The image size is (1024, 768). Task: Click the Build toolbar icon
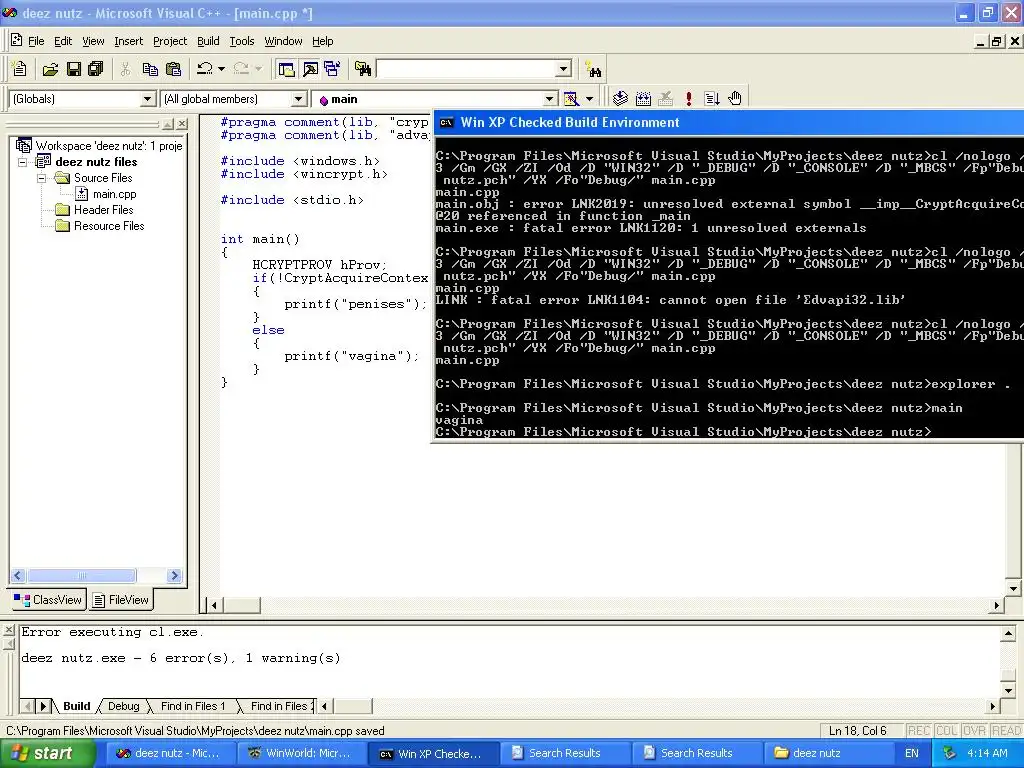coord(643,99)
